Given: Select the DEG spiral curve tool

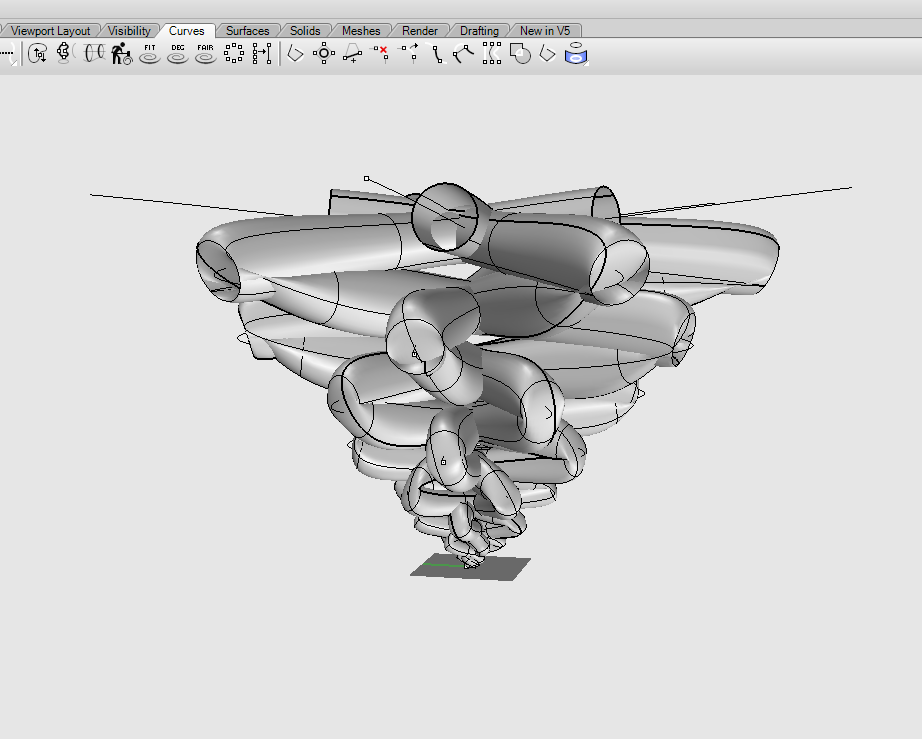Looking at the screenshot, I should [x=178, y=53].
